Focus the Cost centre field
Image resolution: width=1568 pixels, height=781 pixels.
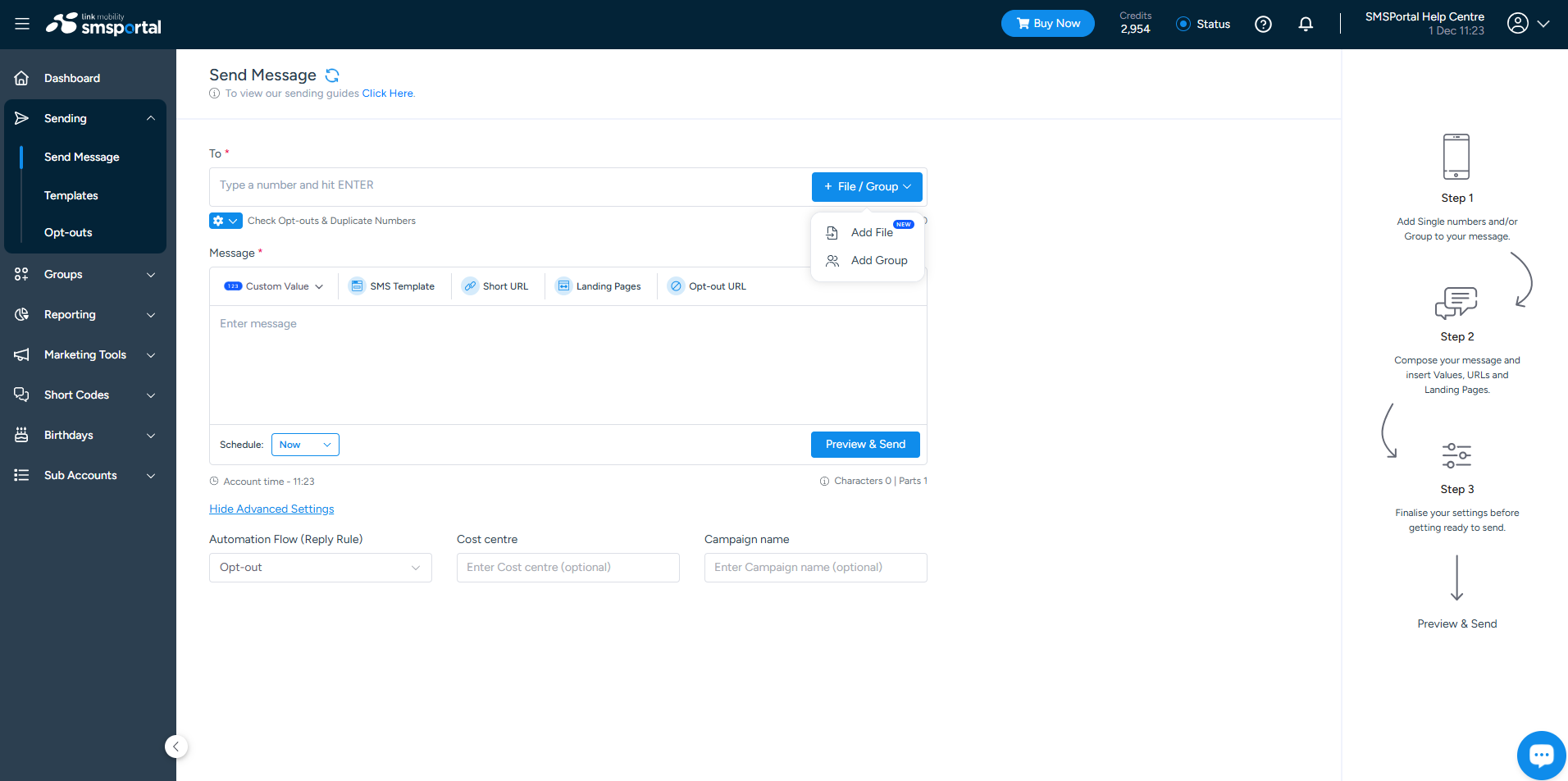pos(568,568)
